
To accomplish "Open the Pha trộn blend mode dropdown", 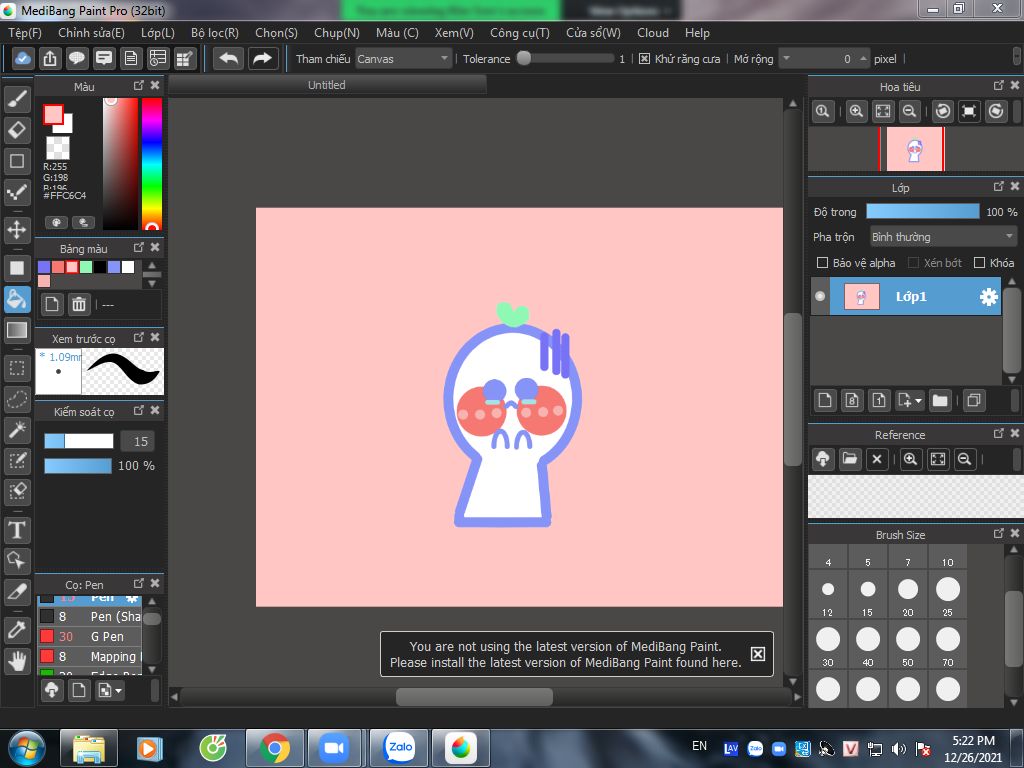I will tap(943, 237).
